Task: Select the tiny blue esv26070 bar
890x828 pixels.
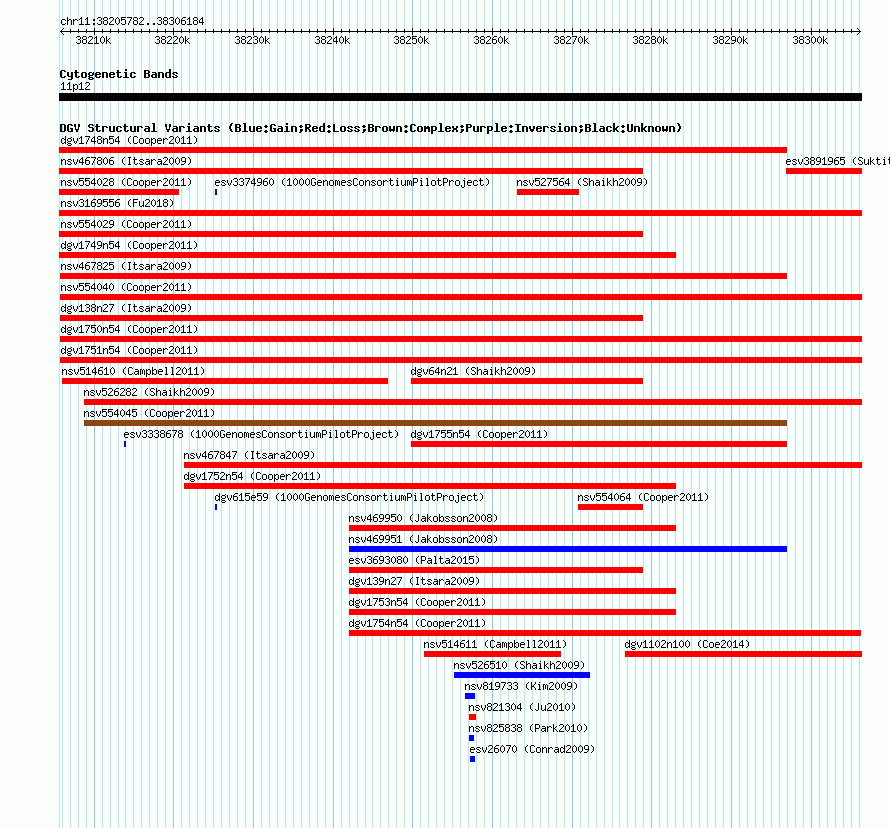Action: pyautogui.click(x=472, y=759)
